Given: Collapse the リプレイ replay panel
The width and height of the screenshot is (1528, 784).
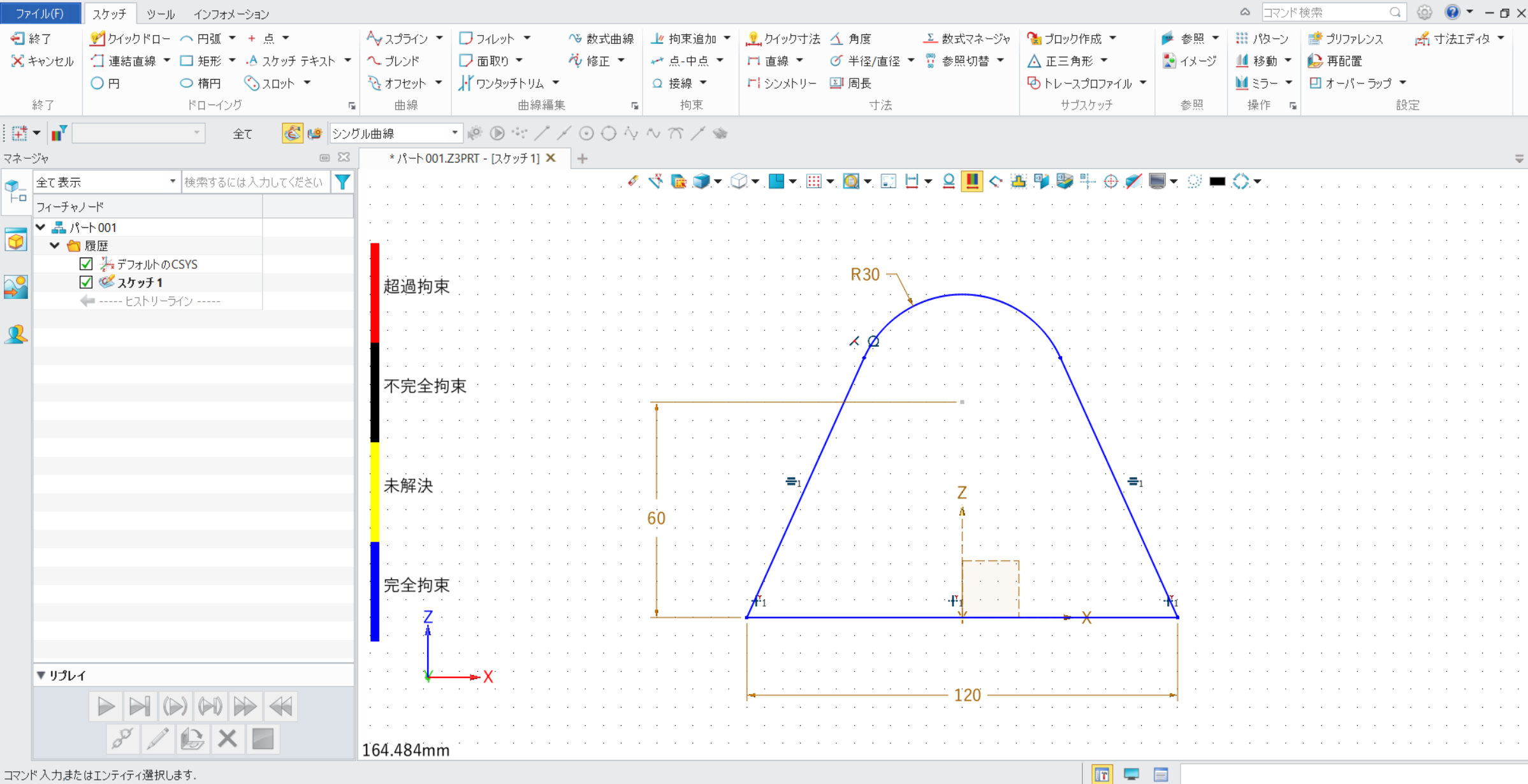Looking at the screenshot, I should [x=41, y=675].
